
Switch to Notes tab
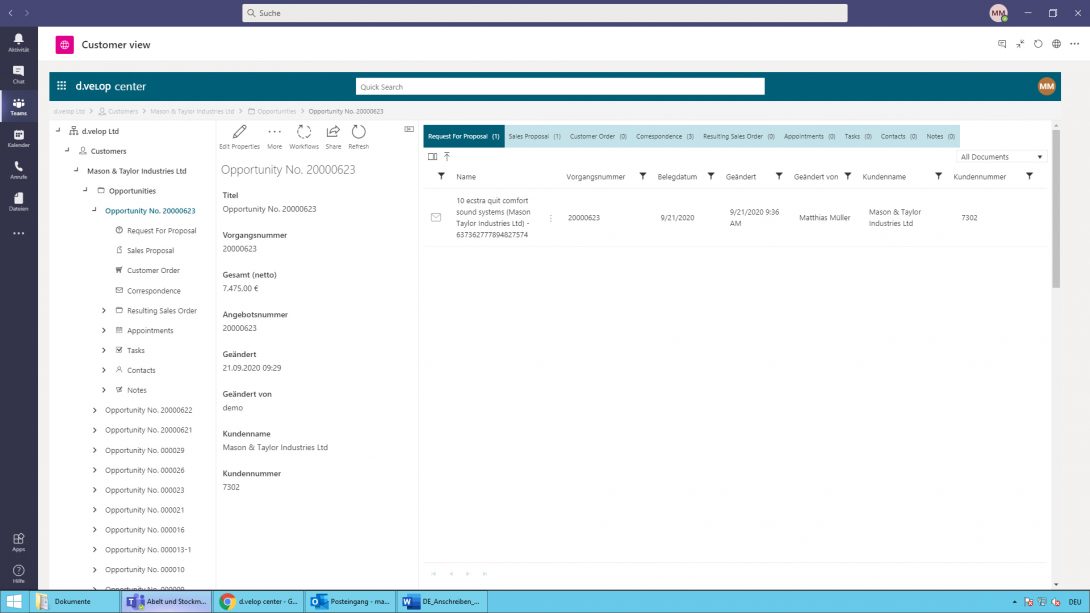tap(941, 136)
